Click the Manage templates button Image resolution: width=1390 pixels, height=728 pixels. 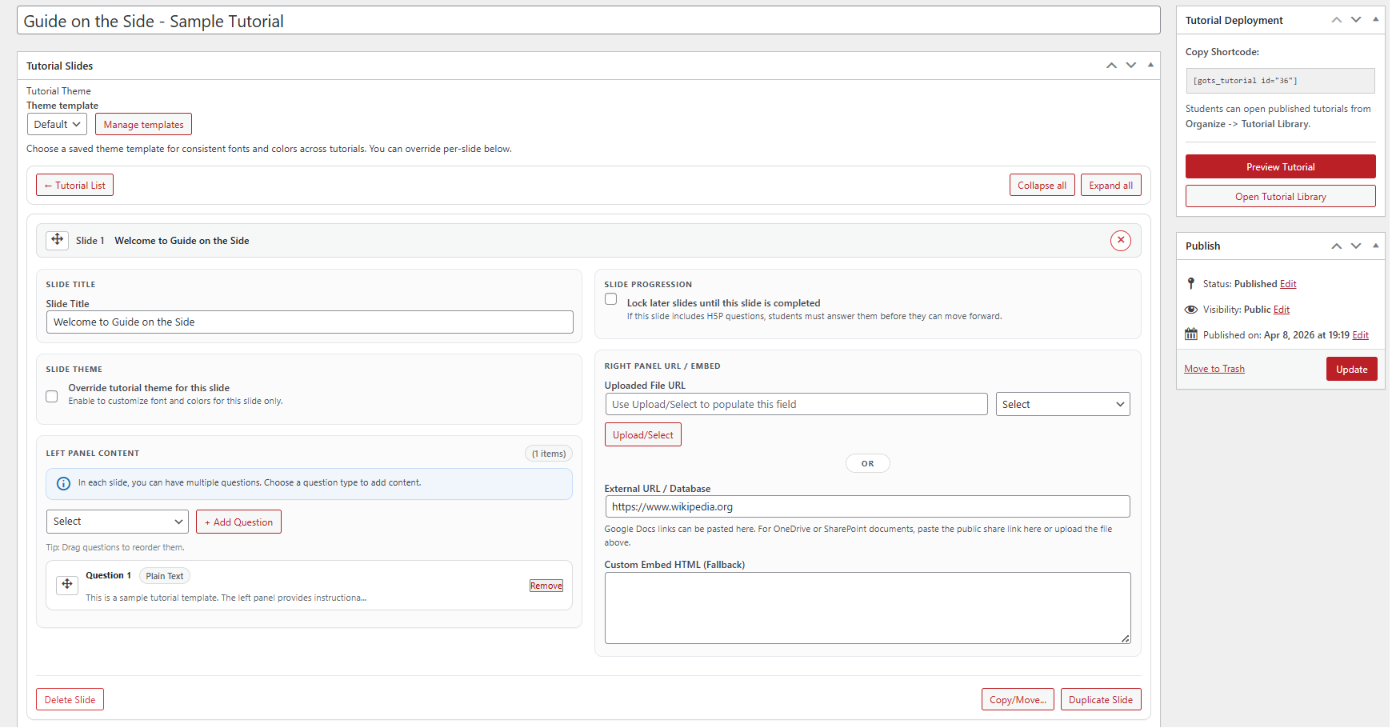click(143, 125)
